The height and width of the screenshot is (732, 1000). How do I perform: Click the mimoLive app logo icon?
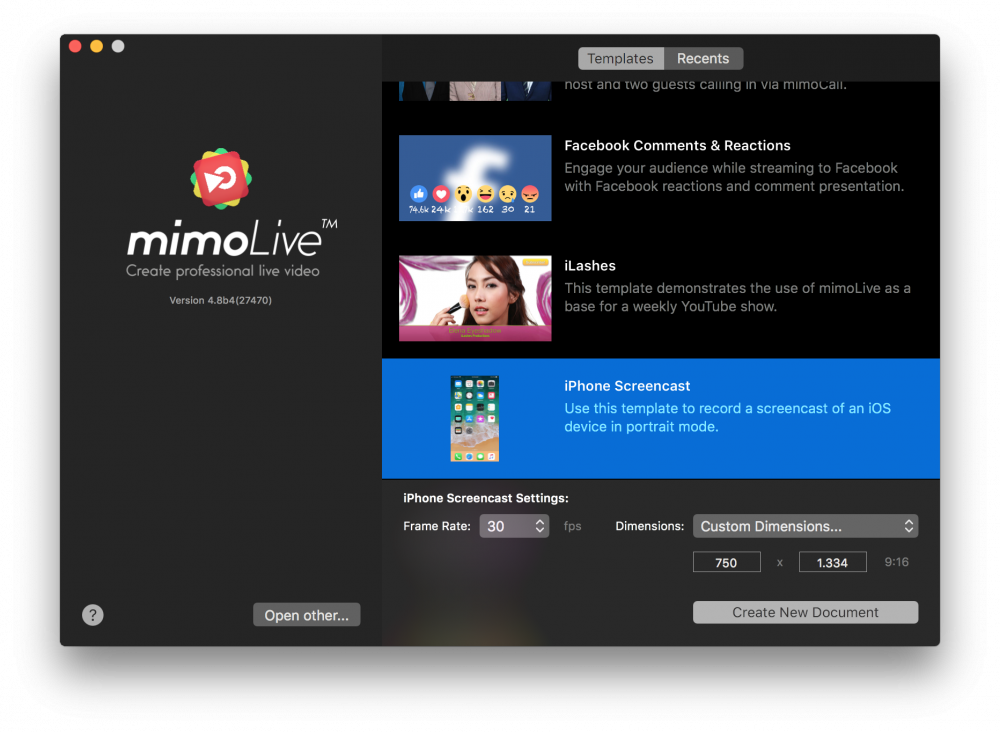(x=221, y=179)
